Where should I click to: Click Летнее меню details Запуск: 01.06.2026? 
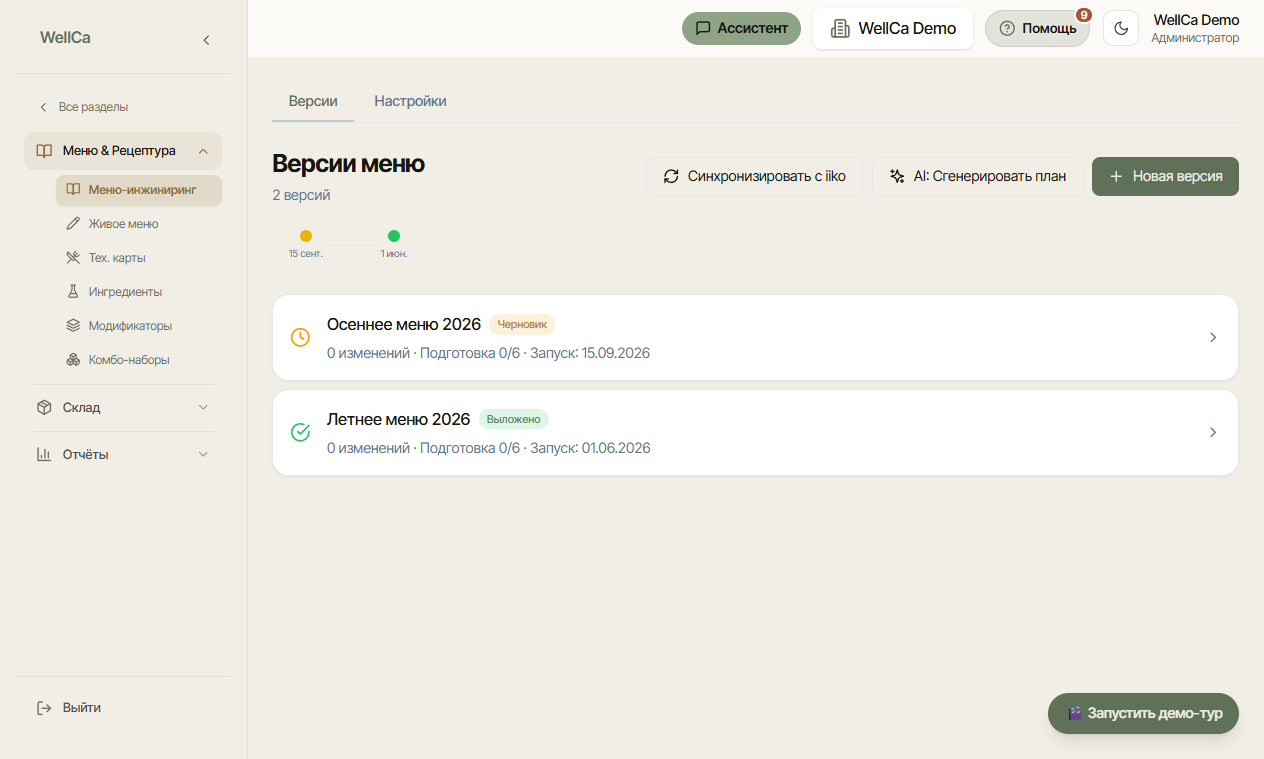tap(590, 448)
